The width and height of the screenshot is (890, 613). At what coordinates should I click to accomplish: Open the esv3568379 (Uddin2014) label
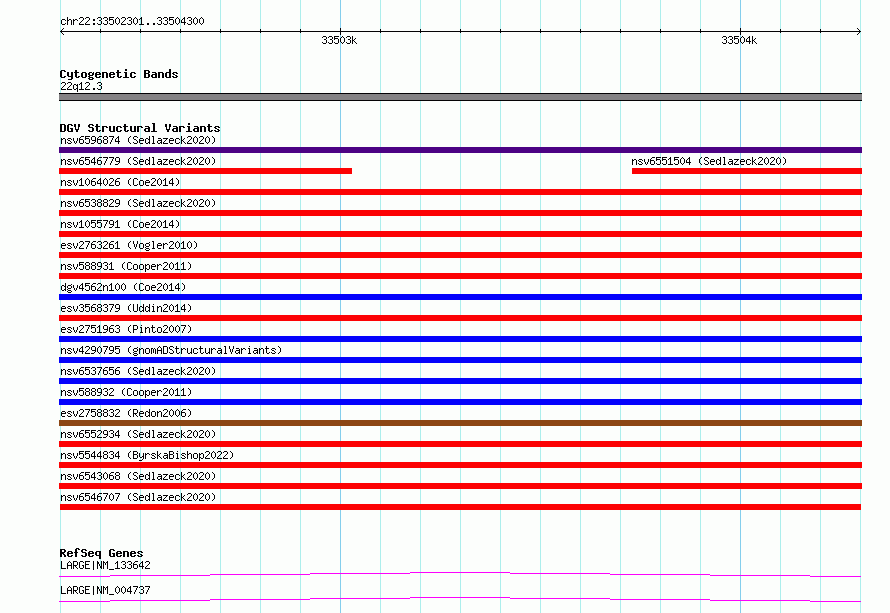click(126, 308)
